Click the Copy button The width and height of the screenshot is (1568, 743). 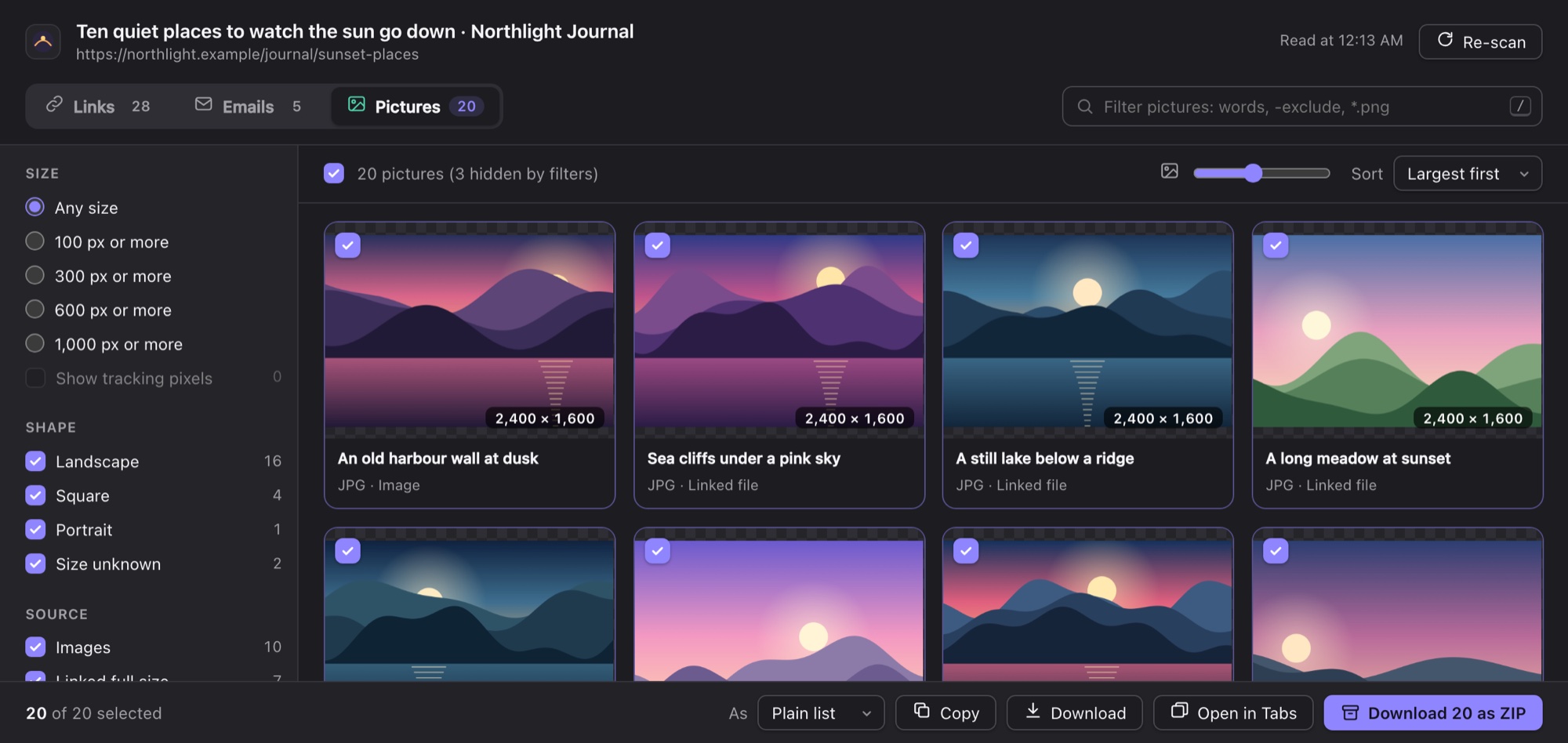point(946,712)
